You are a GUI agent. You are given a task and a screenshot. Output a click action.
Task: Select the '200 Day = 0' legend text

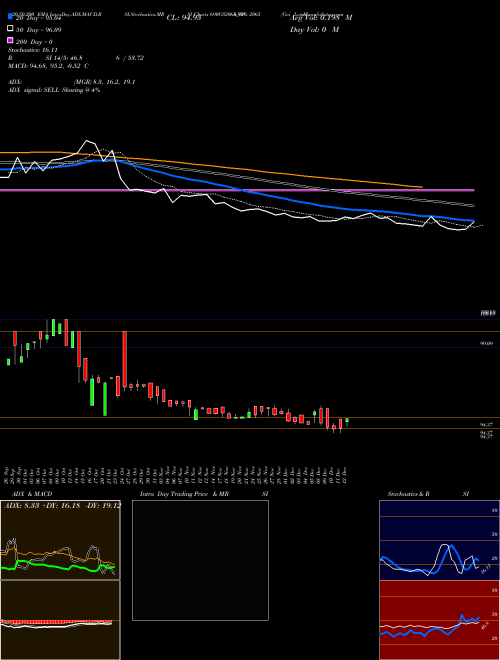(34, 42)
